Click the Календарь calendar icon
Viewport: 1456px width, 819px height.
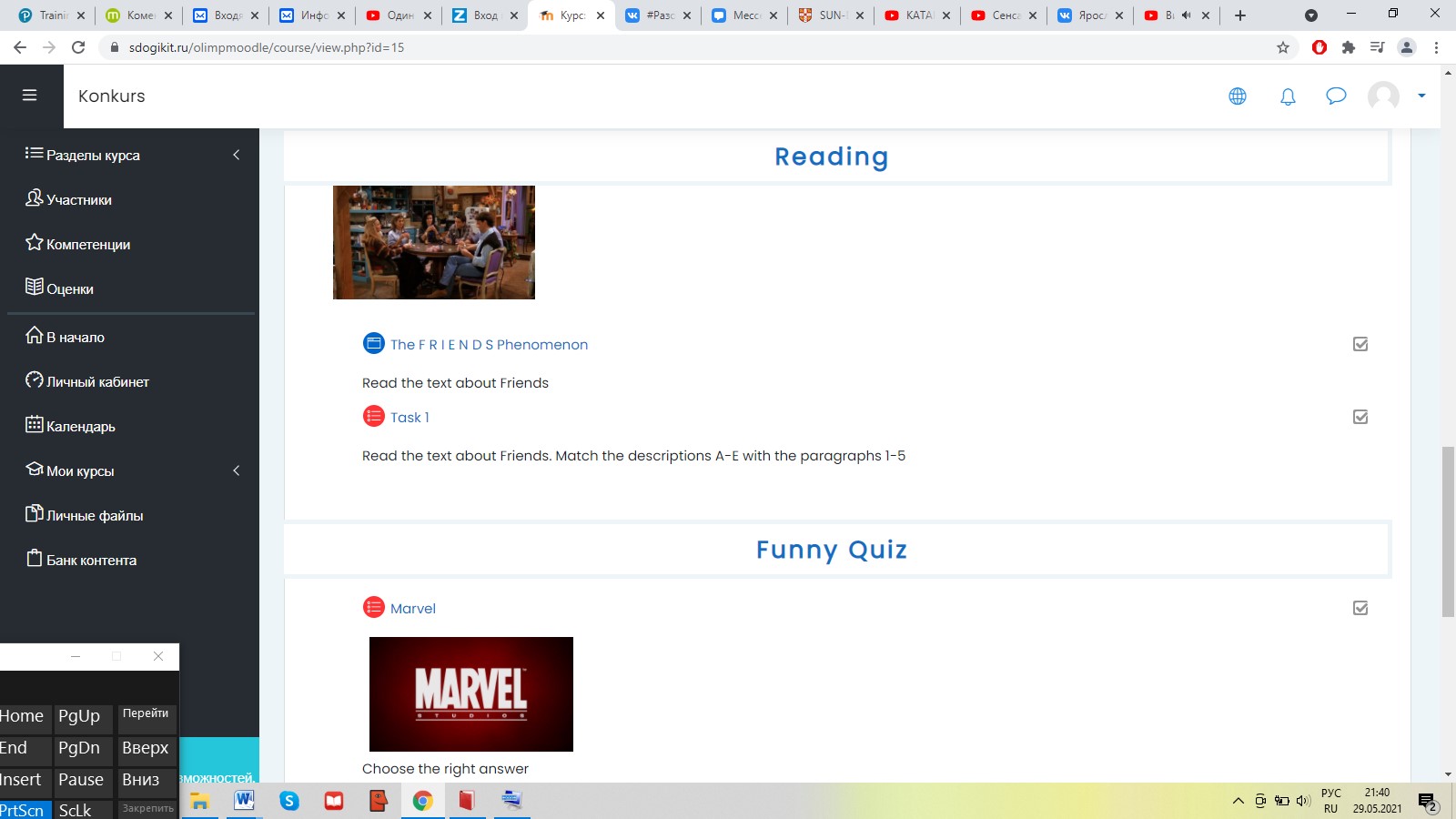pyautogui.click(x=35, y=424)
